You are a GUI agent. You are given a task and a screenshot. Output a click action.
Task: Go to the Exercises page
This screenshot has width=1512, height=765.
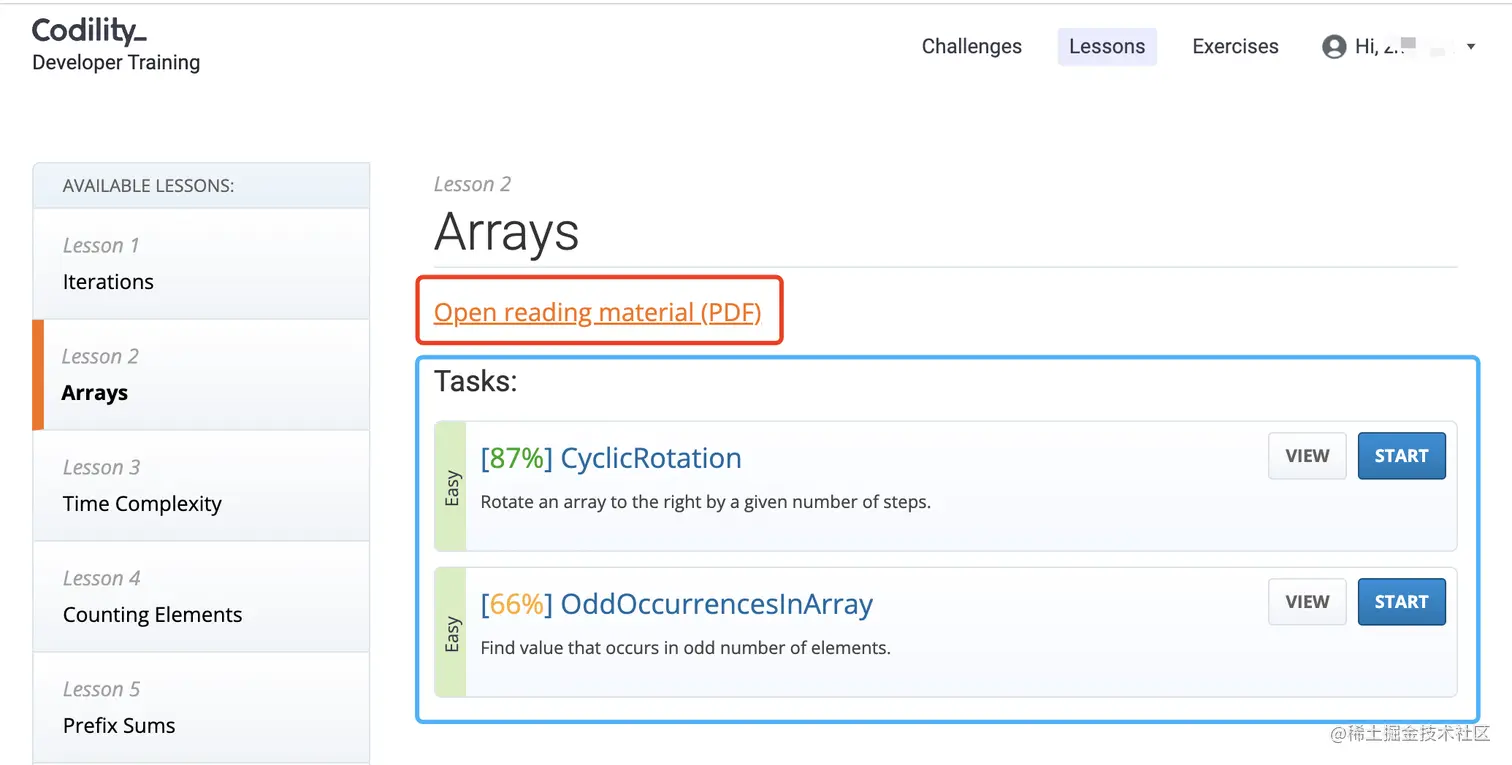pyautogui.click(x=1235, y=47)
